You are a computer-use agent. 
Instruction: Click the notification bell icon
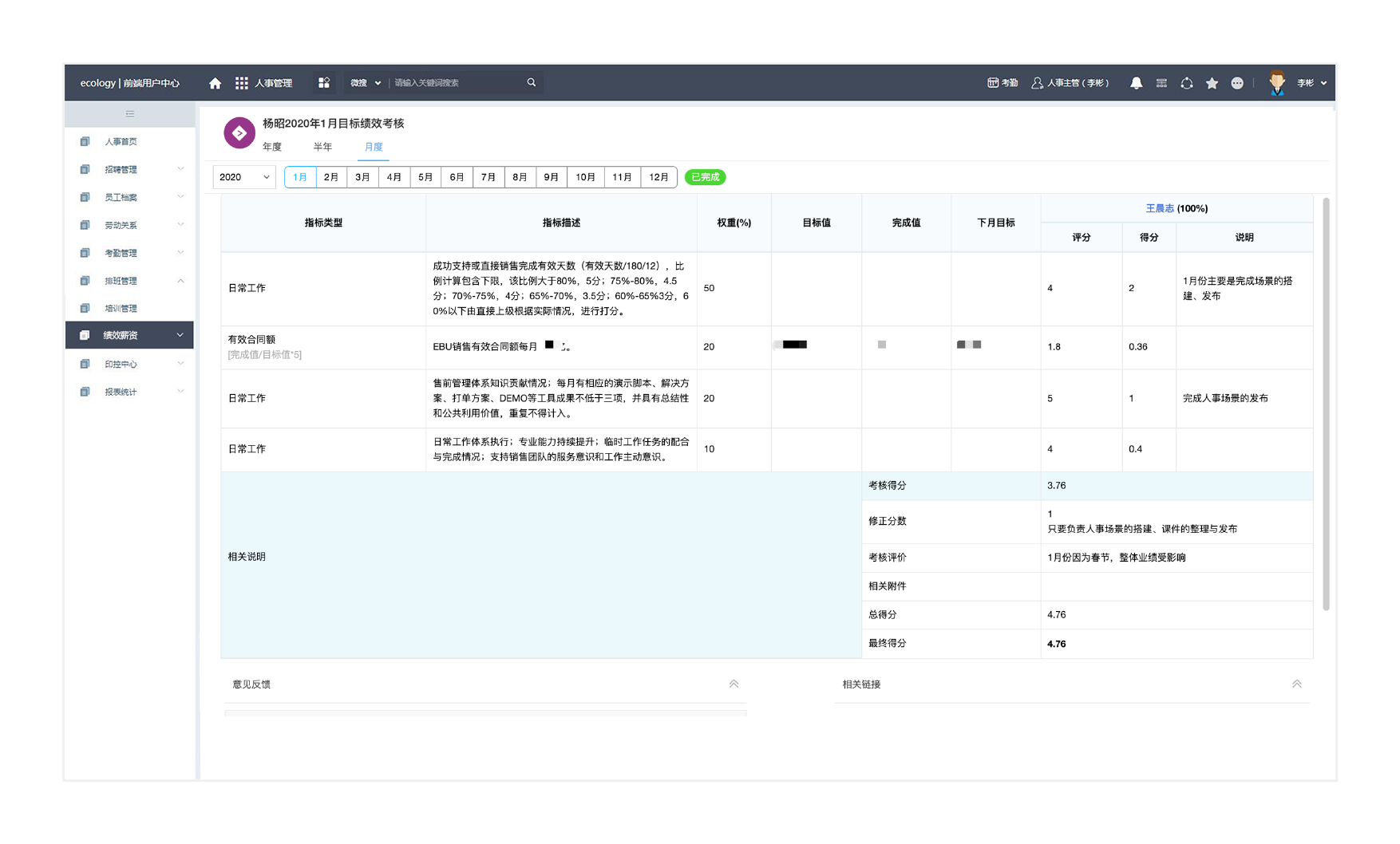click(x=1136, y=83)
